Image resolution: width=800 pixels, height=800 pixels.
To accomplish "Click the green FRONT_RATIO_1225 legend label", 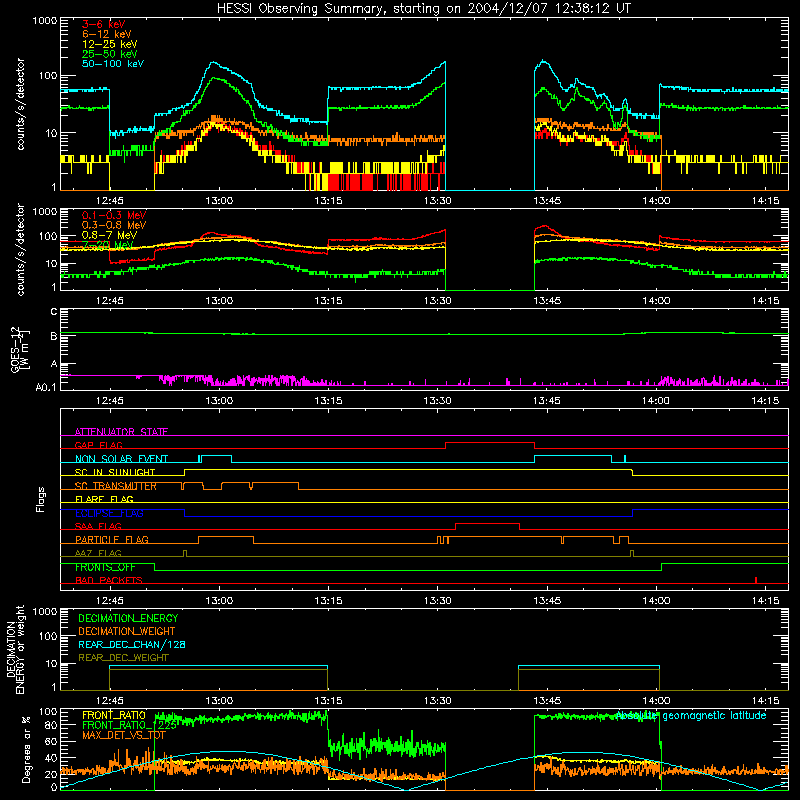I will pos(129,725).
